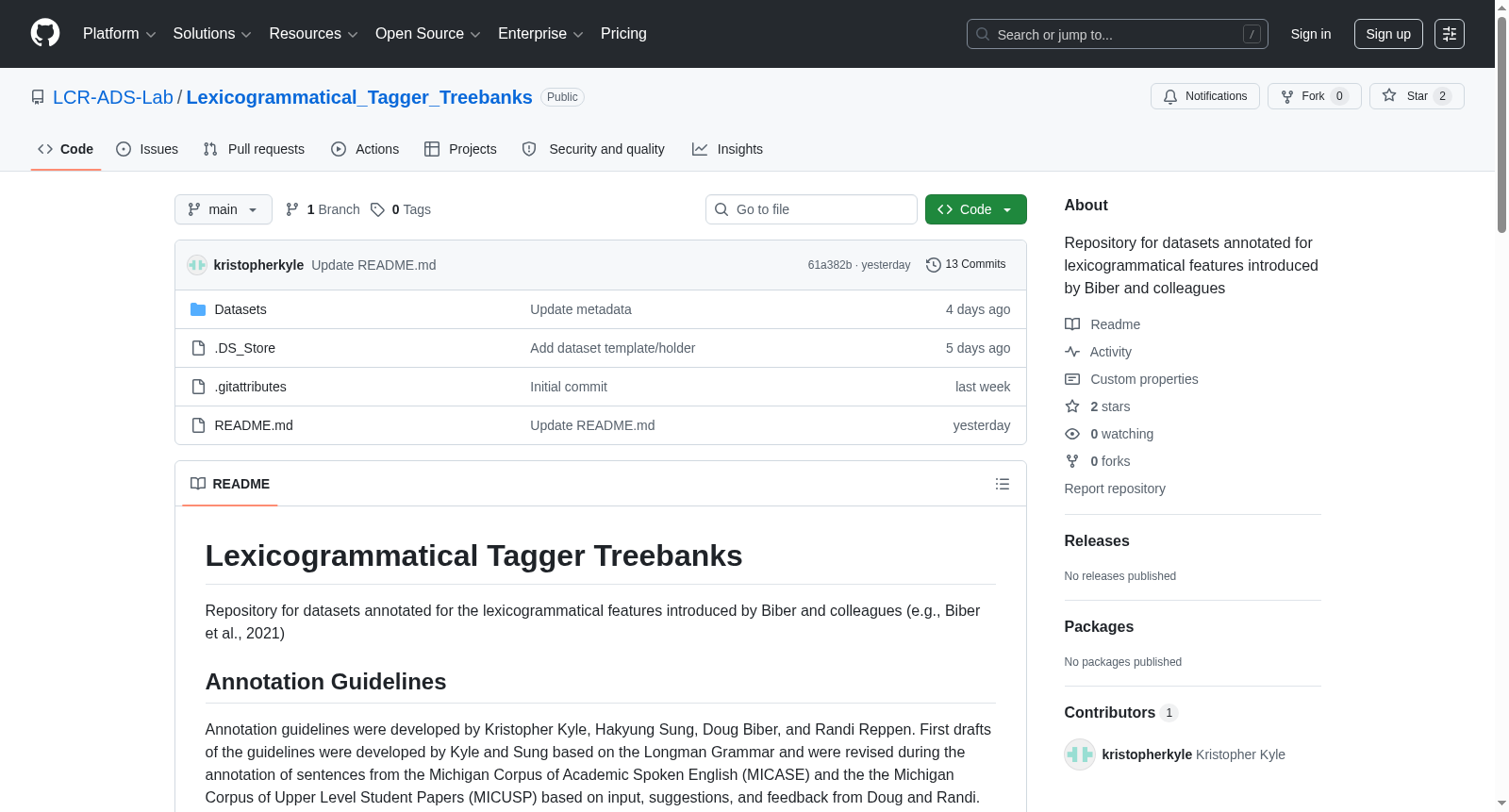
Task: Select the README tab header
Action: (x=230, y=484)
